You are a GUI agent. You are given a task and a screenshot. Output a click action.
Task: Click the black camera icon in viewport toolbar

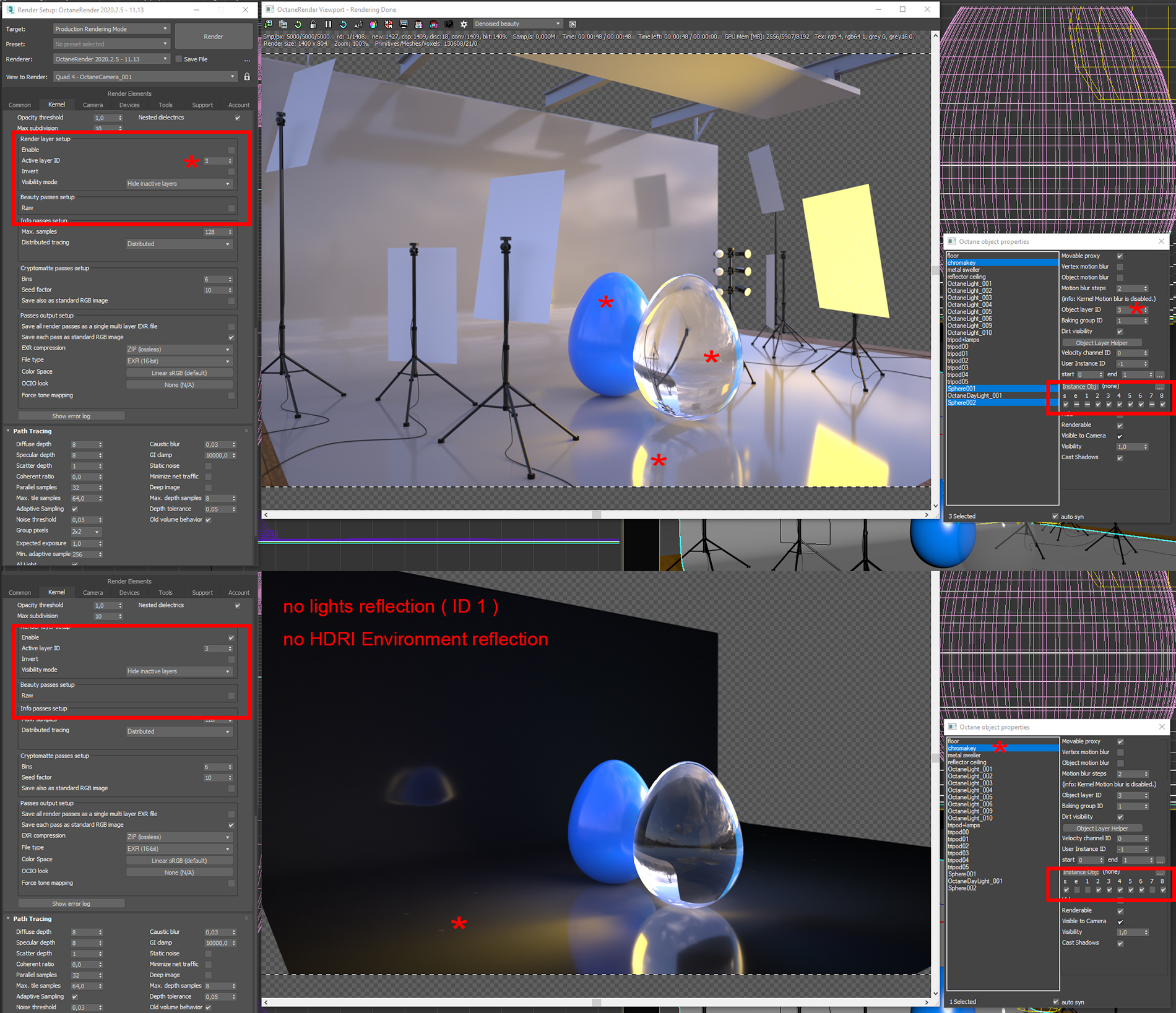coord(449,24)
